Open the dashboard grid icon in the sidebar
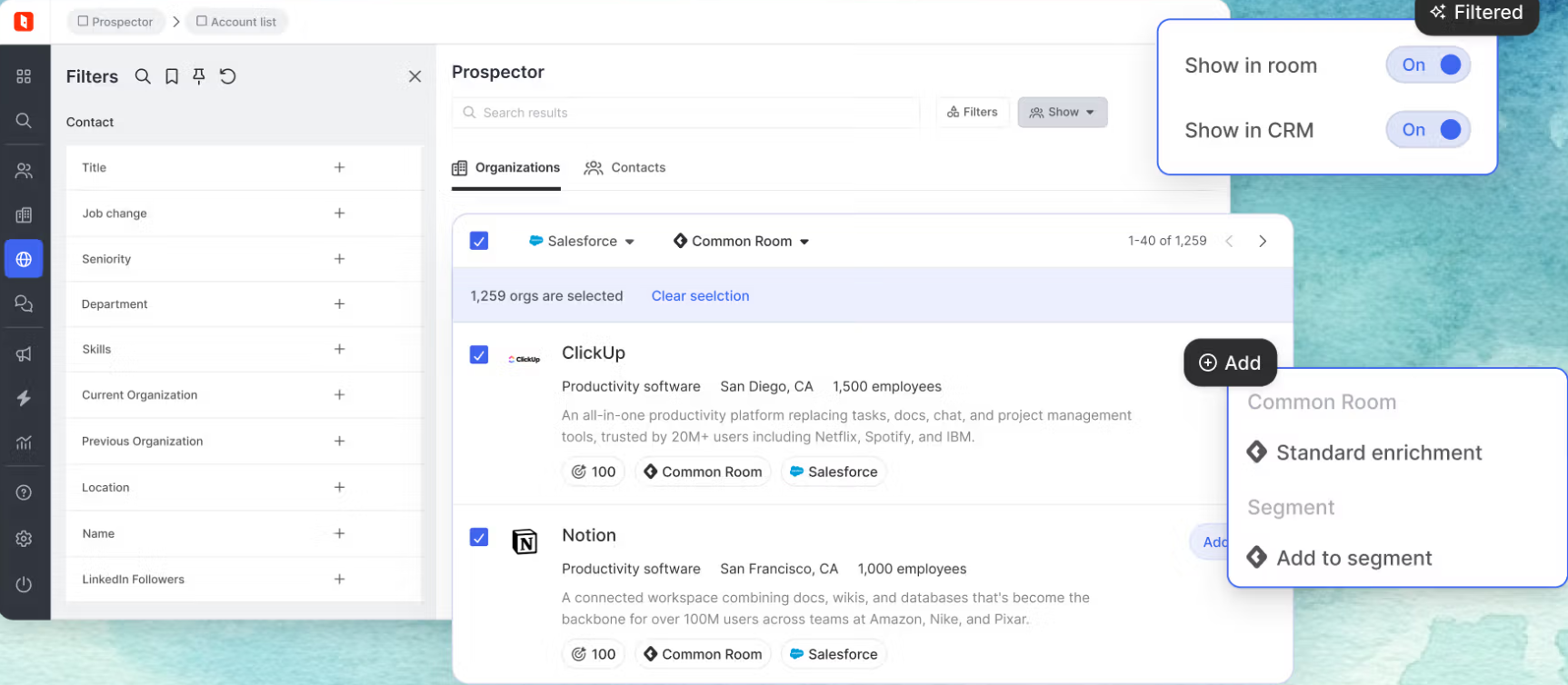Screen dimensions: 1568x685 point(24,76)
